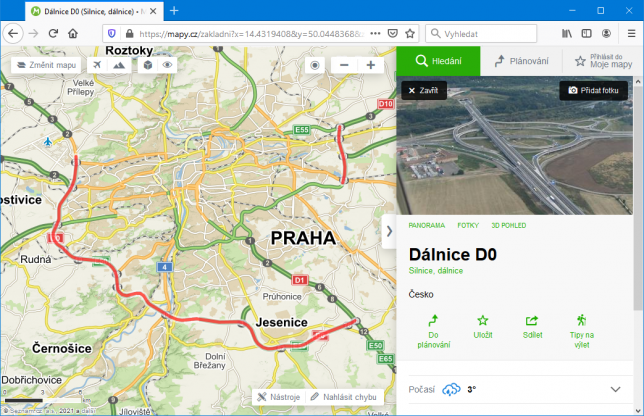Click Přihlásit do Moje mapy
This screenshot has width=644, height=416.
603,61
